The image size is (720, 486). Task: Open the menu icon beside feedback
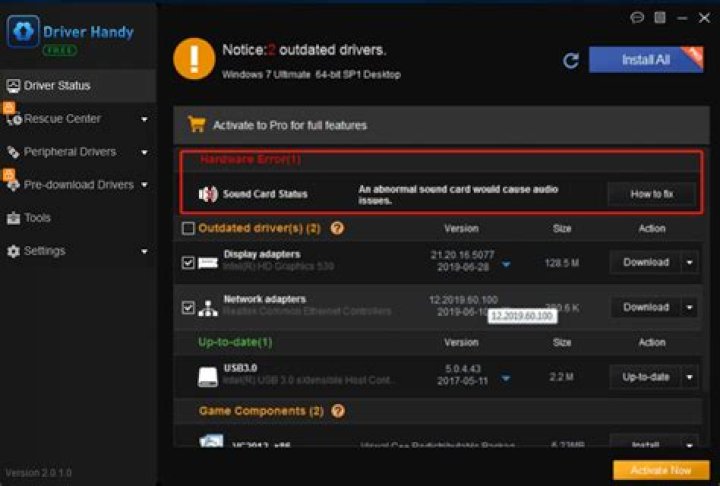(x=660, y=17)
